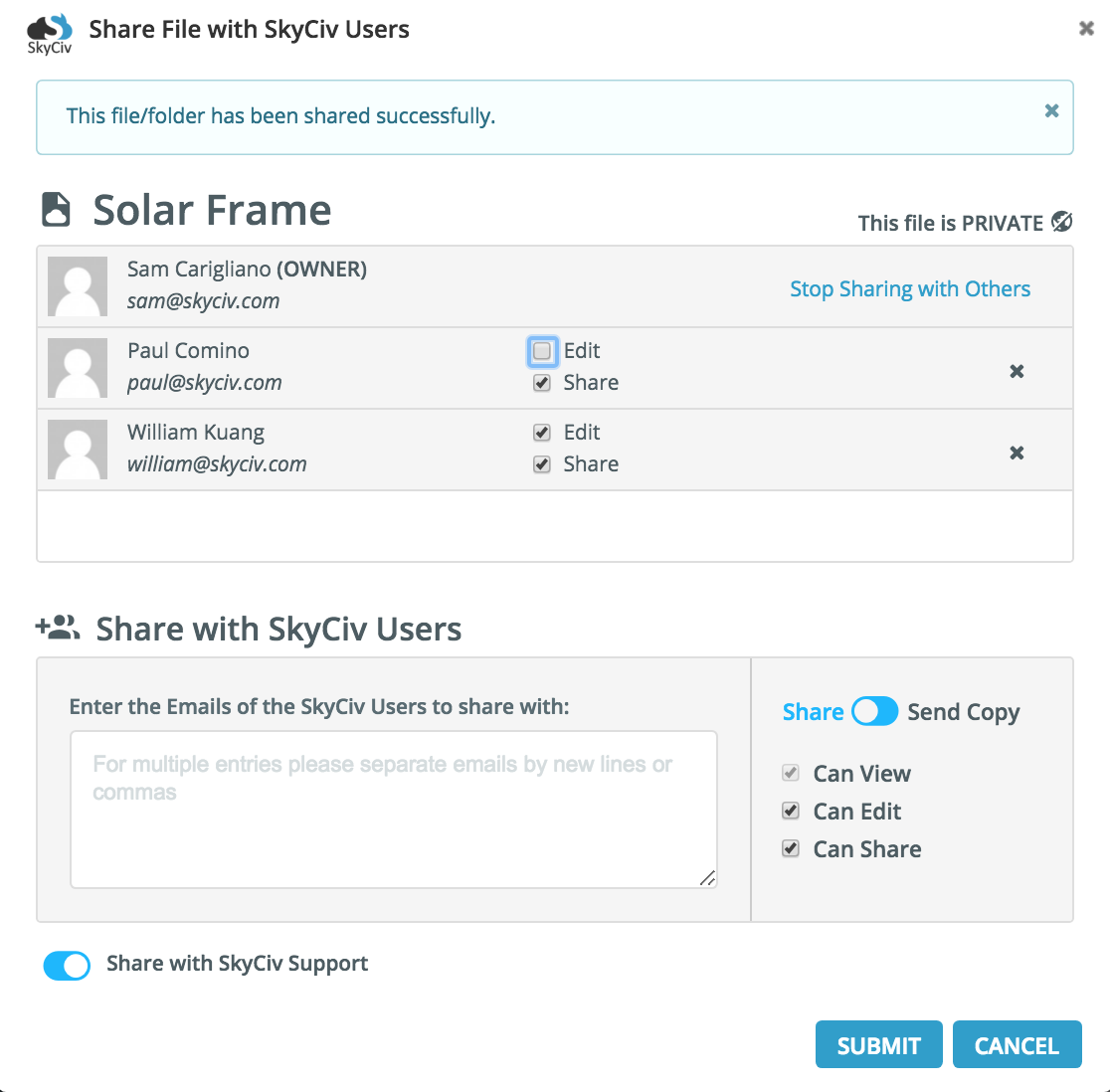
Task: Click the private file eye-slash icon
Action: [1062, 222]
